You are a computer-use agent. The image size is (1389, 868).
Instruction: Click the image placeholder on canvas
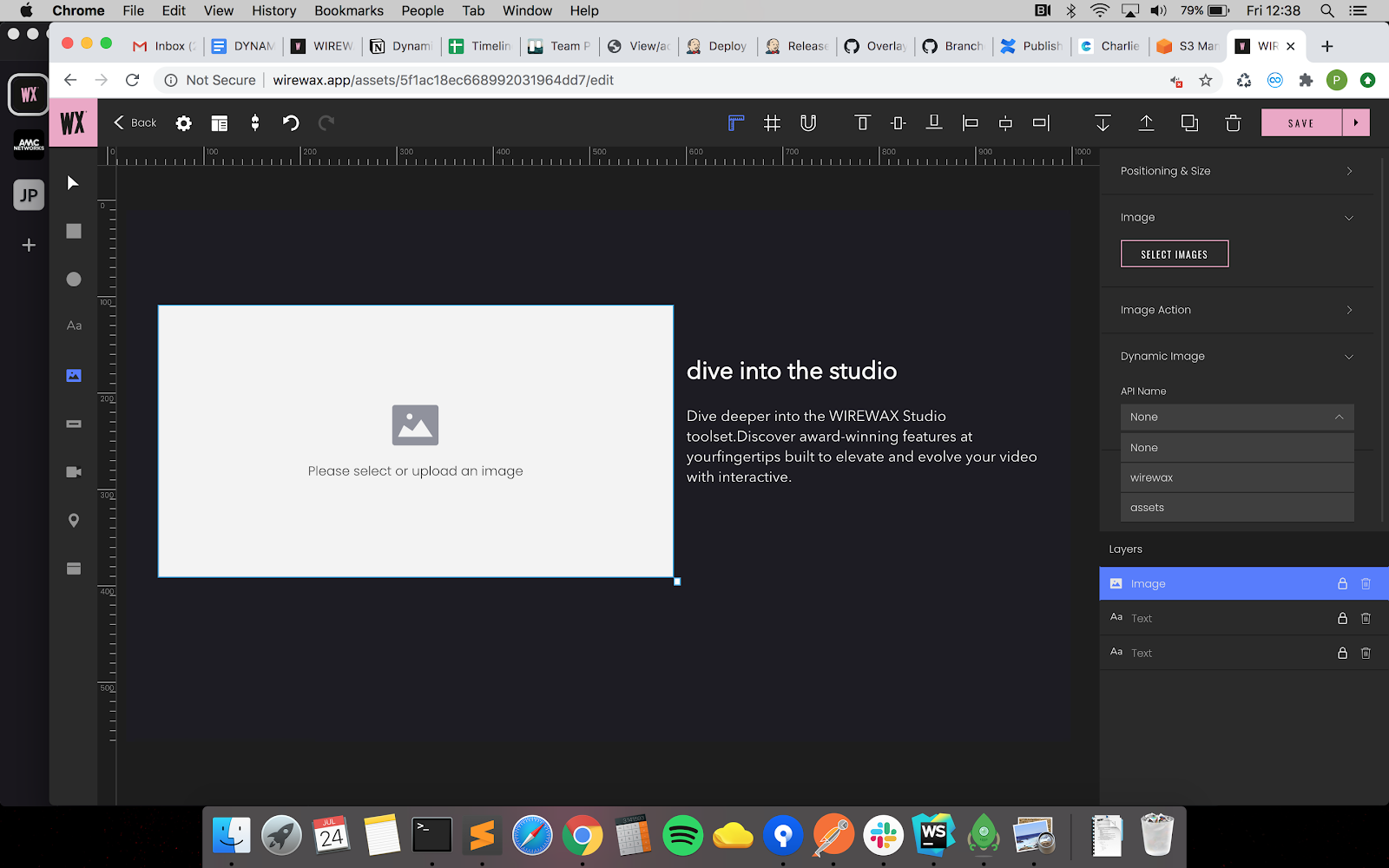(415, 441)
